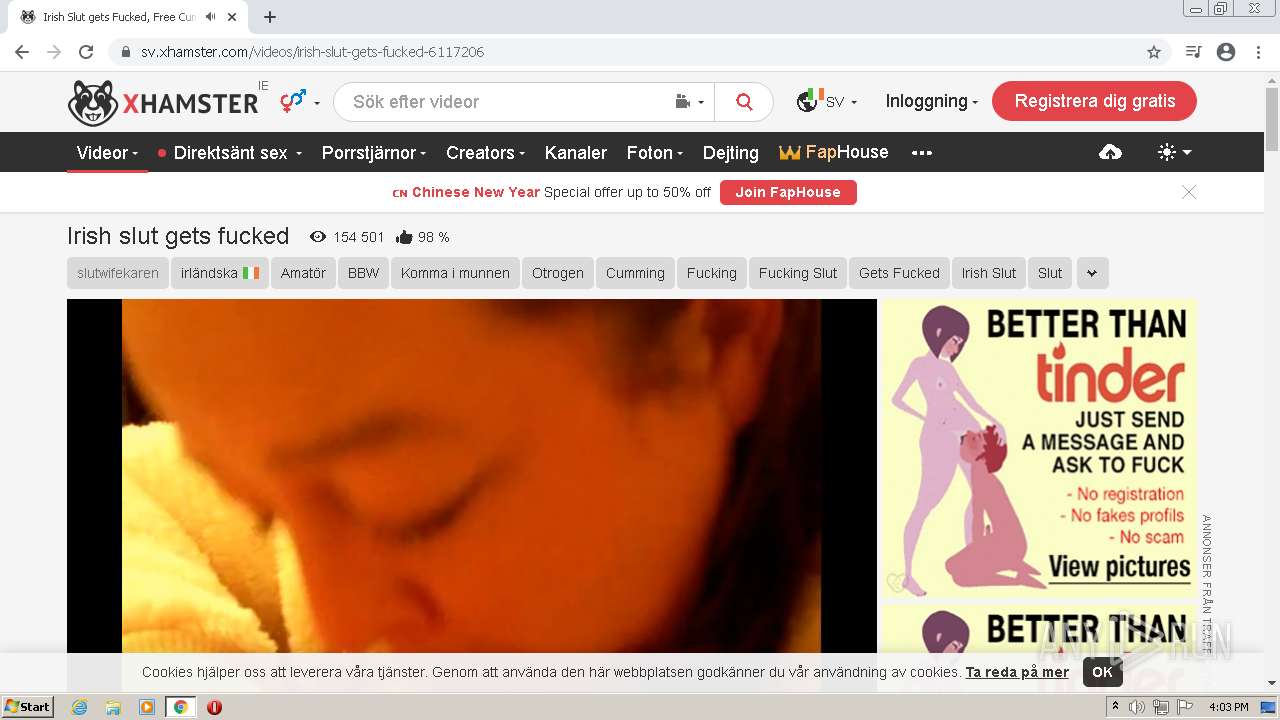Open the Ta reda på mer link
This screenshot has width=1280, height=720.
tap(1017, 672)
